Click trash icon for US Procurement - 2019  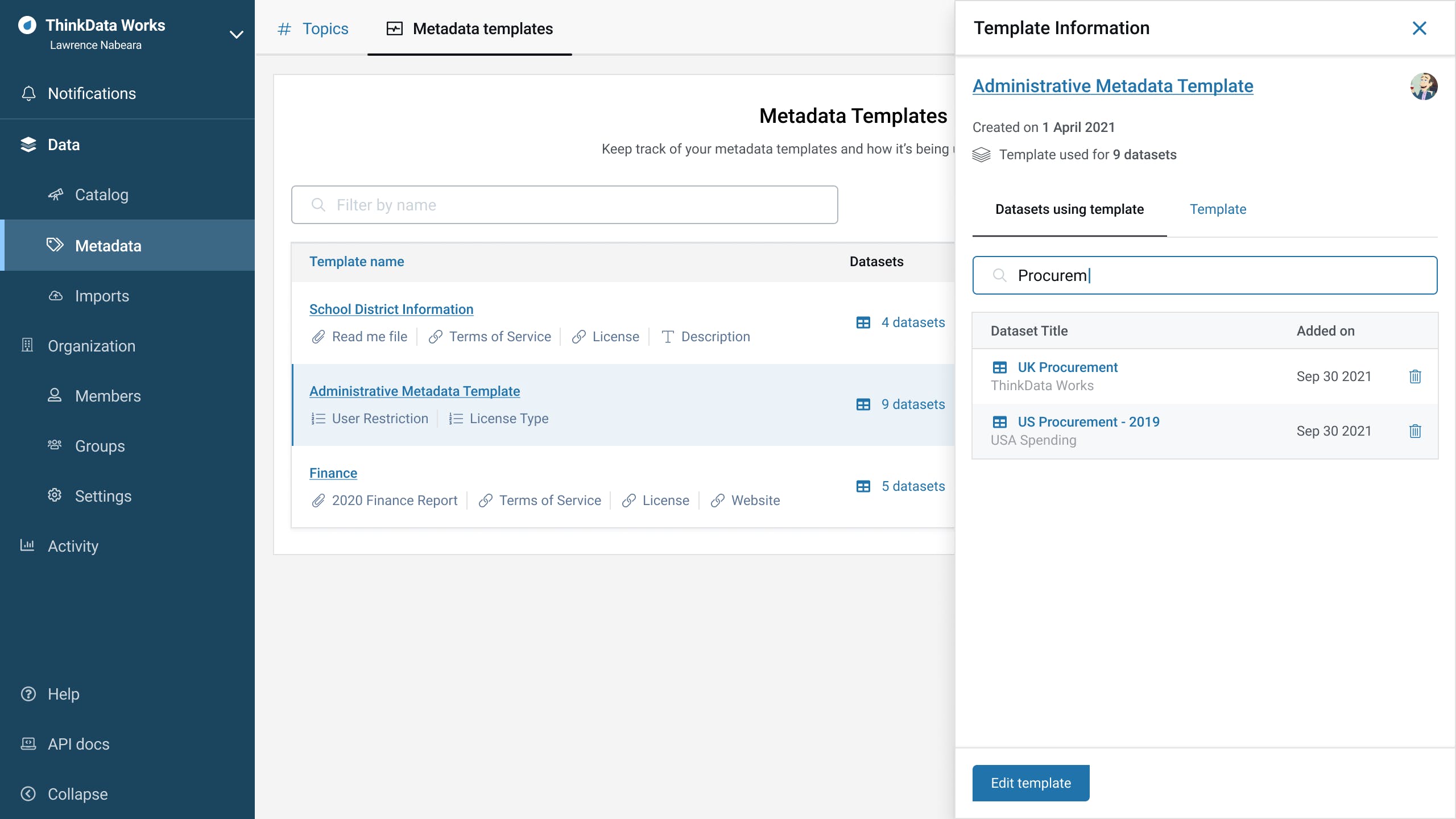[1415, 431]
